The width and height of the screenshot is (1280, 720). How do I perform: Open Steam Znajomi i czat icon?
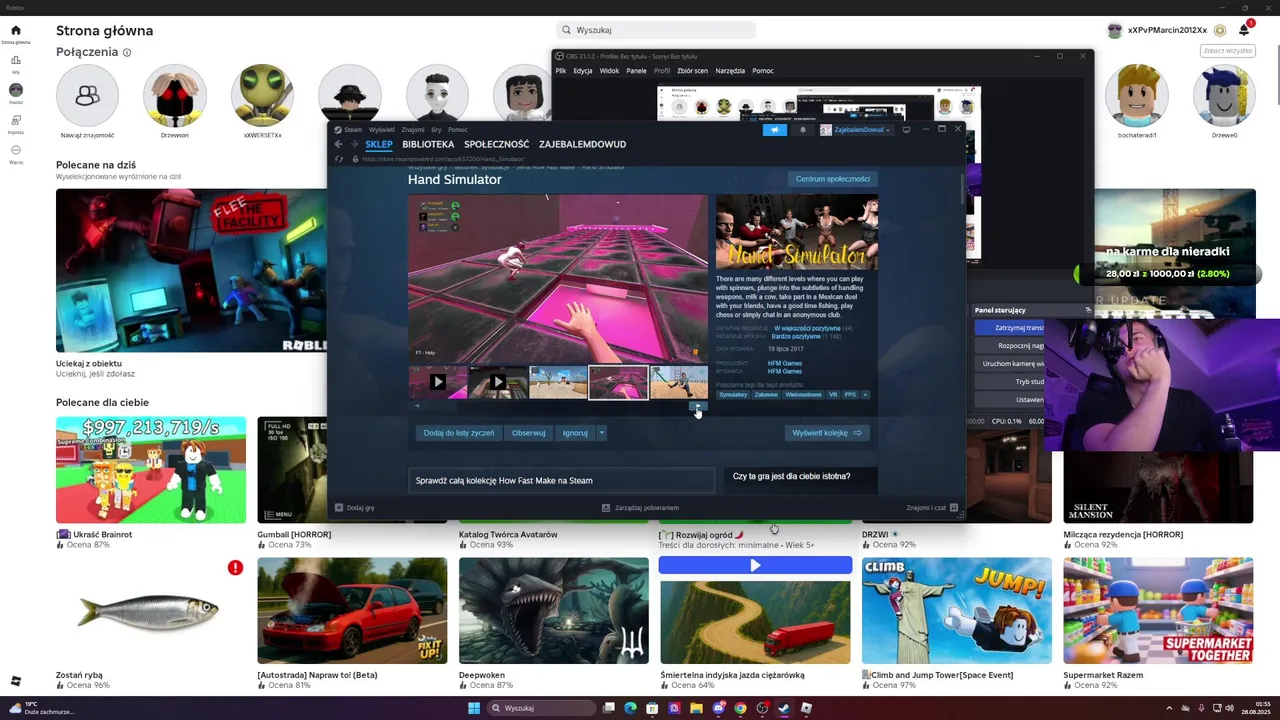click(x=954, y=508)
